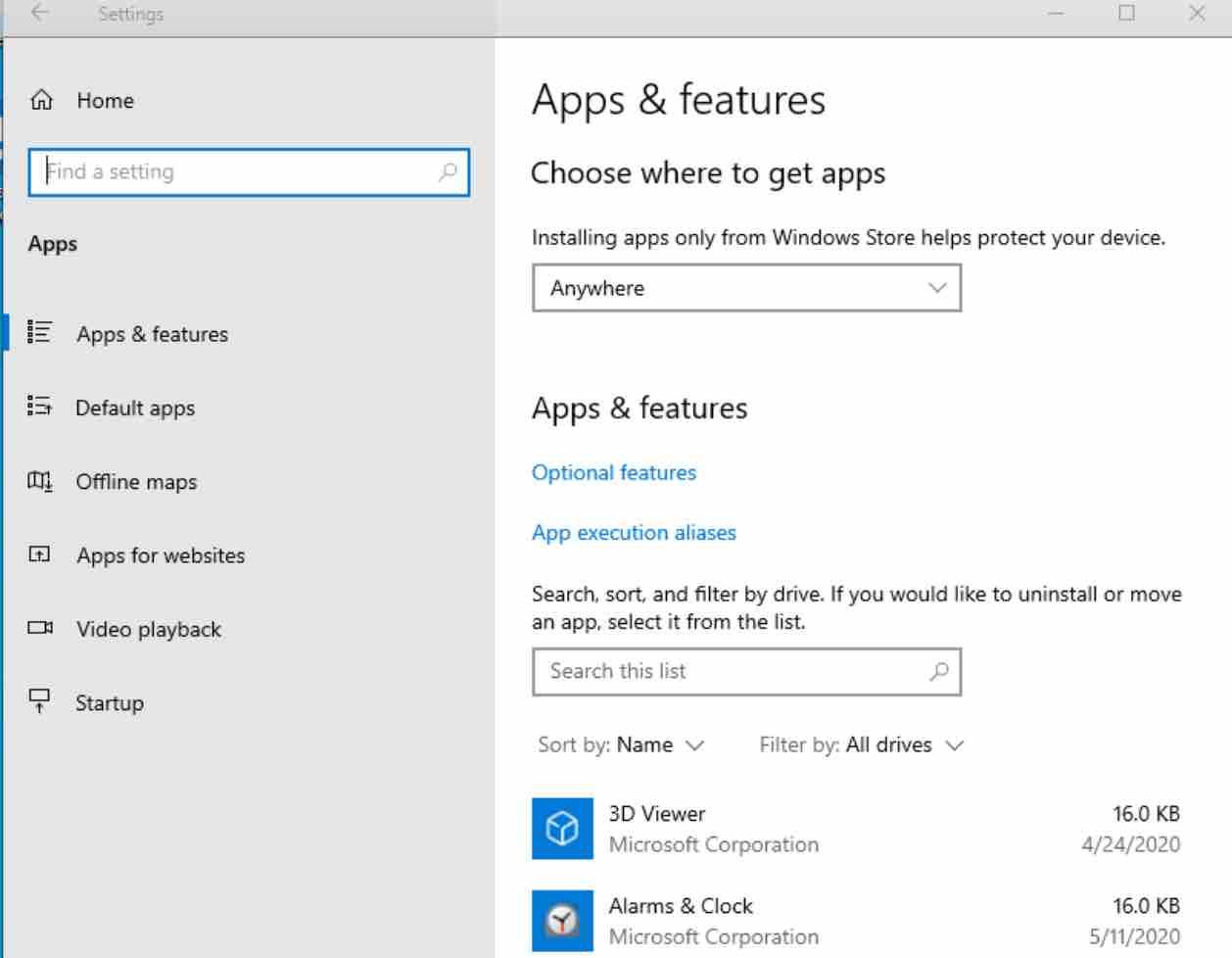Focus the Find a setting search box

[249, 171]
